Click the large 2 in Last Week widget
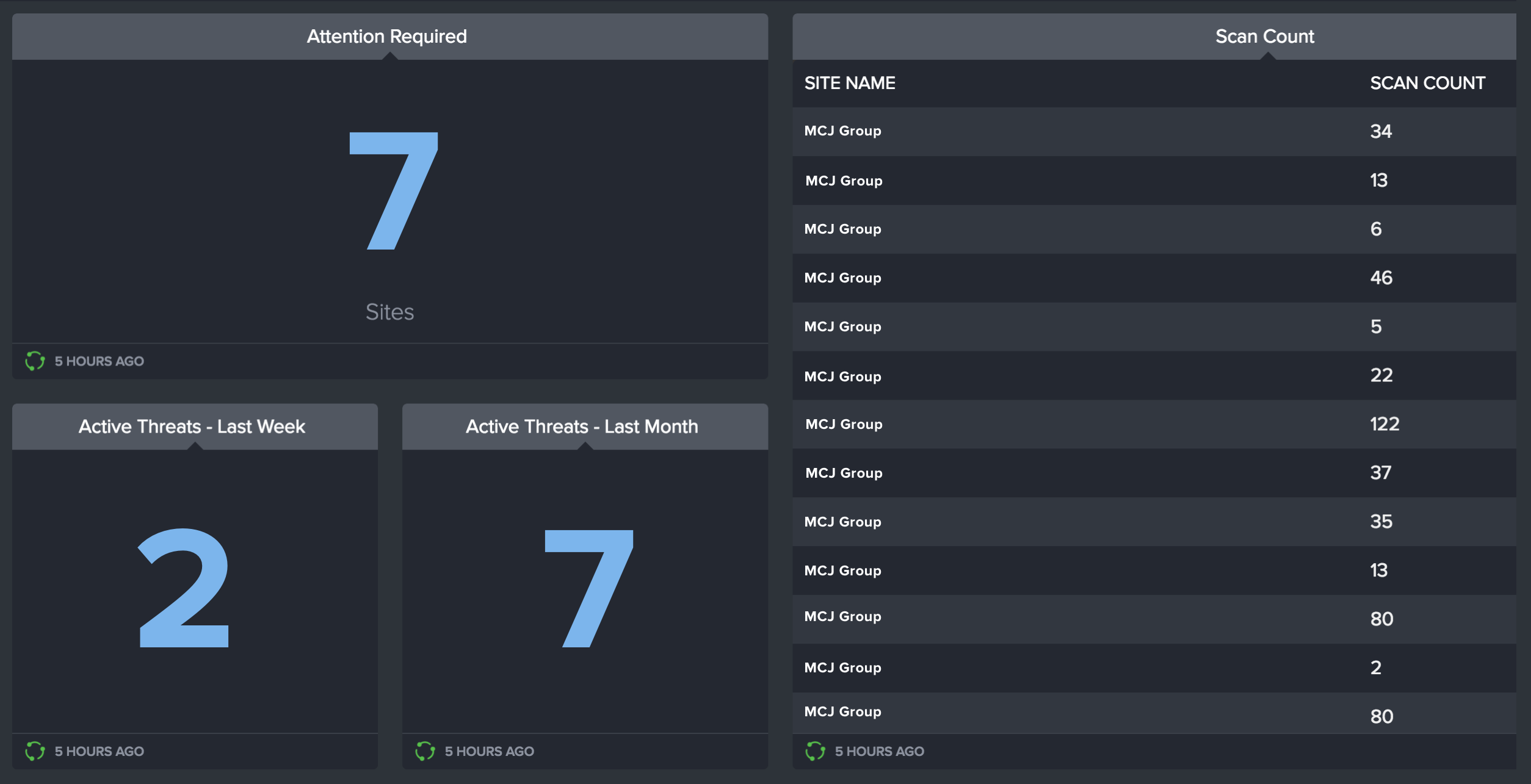The image size is (1531, 784). click(x=184, y=588)
